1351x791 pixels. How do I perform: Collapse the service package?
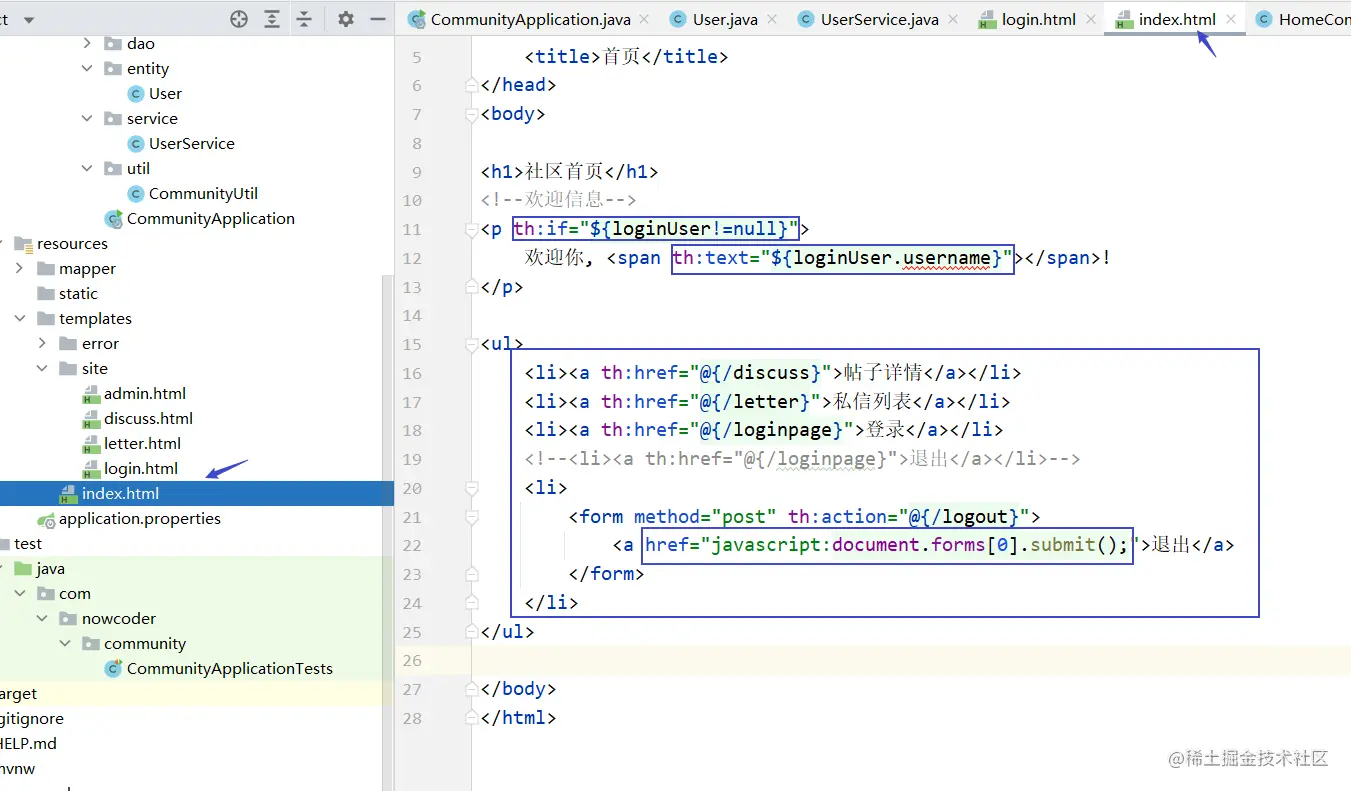click(87, 118)
